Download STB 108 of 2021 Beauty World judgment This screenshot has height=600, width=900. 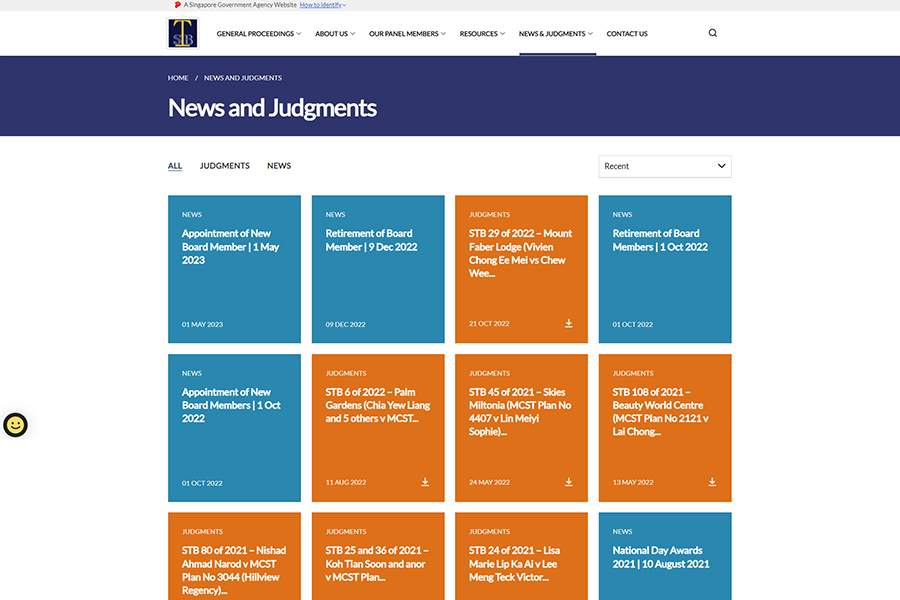(712, 482)
